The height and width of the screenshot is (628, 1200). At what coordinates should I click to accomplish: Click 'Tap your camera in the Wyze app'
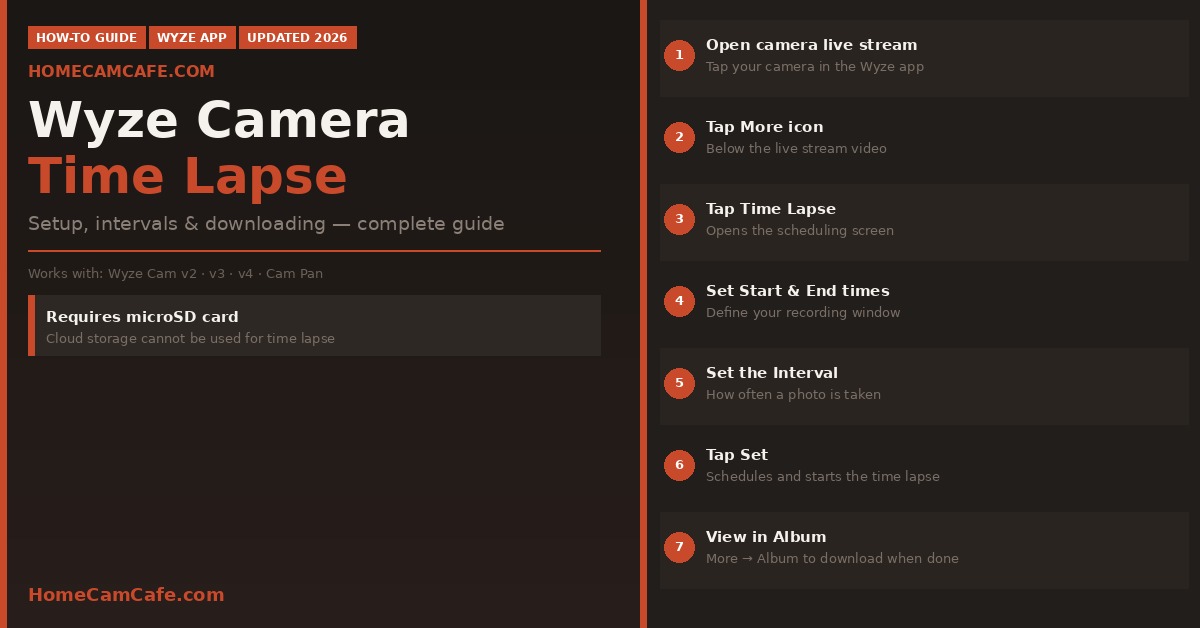pyautogui.click(x=815, y=67)
